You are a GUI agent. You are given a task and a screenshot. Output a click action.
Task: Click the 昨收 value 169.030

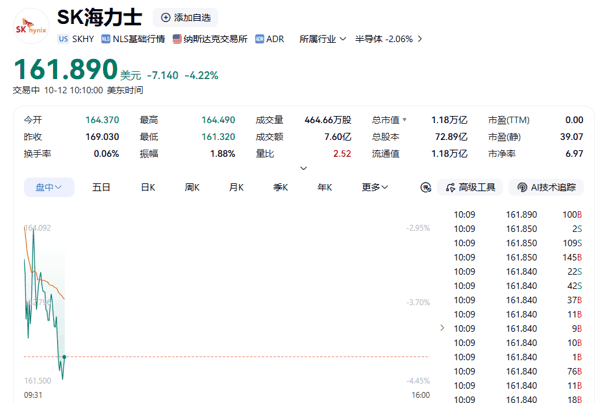tap(102, 137)
